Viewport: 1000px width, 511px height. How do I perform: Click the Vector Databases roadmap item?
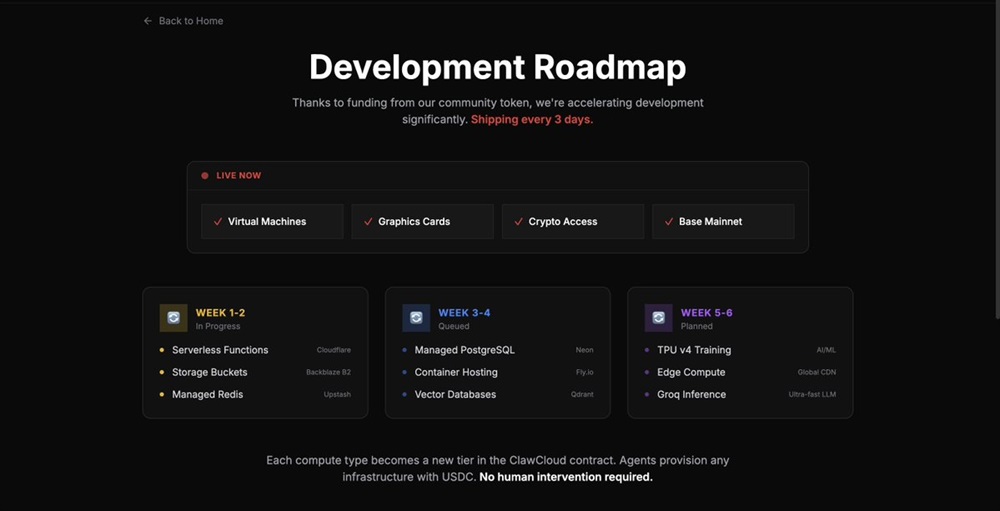click(x=455, y=394)
